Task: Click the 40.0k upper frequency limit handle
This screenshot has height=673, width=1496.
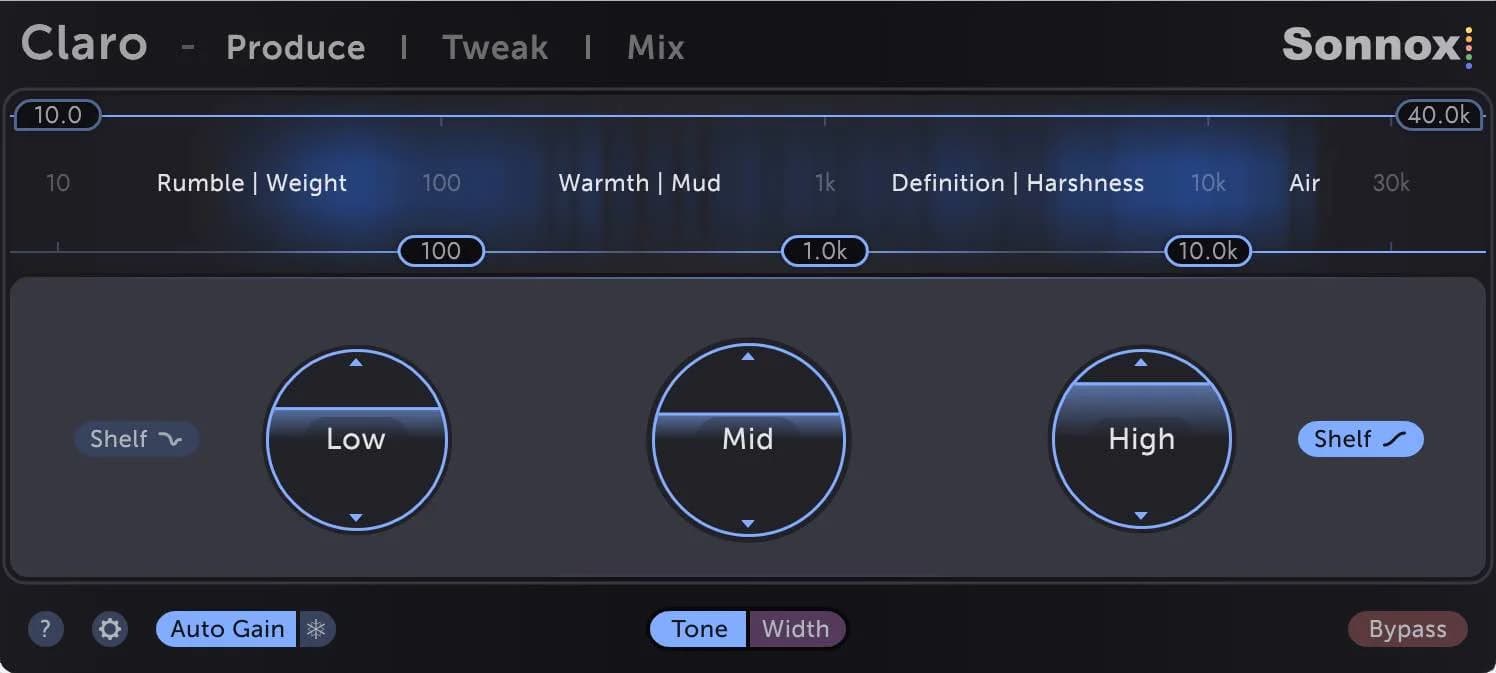Action: (1438, 115)
